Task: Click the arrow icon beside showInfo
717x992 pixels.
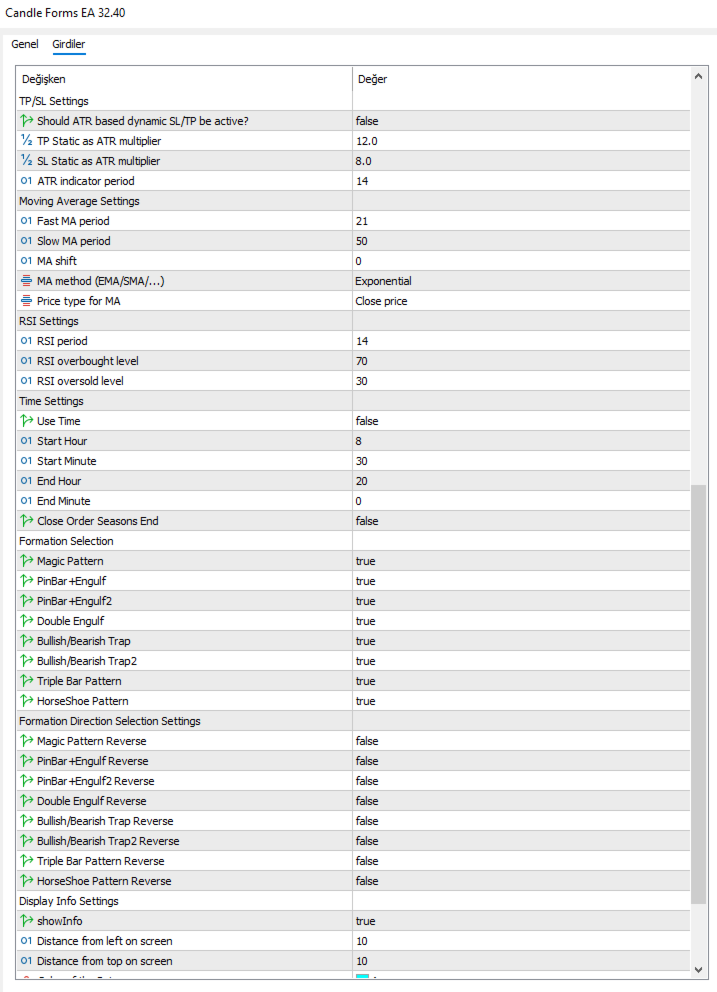Action: tap(27, 921)
